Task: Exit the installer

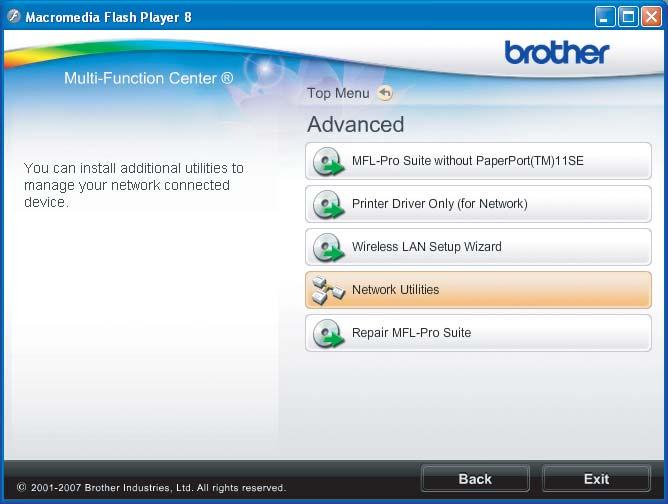Action: 596,479
